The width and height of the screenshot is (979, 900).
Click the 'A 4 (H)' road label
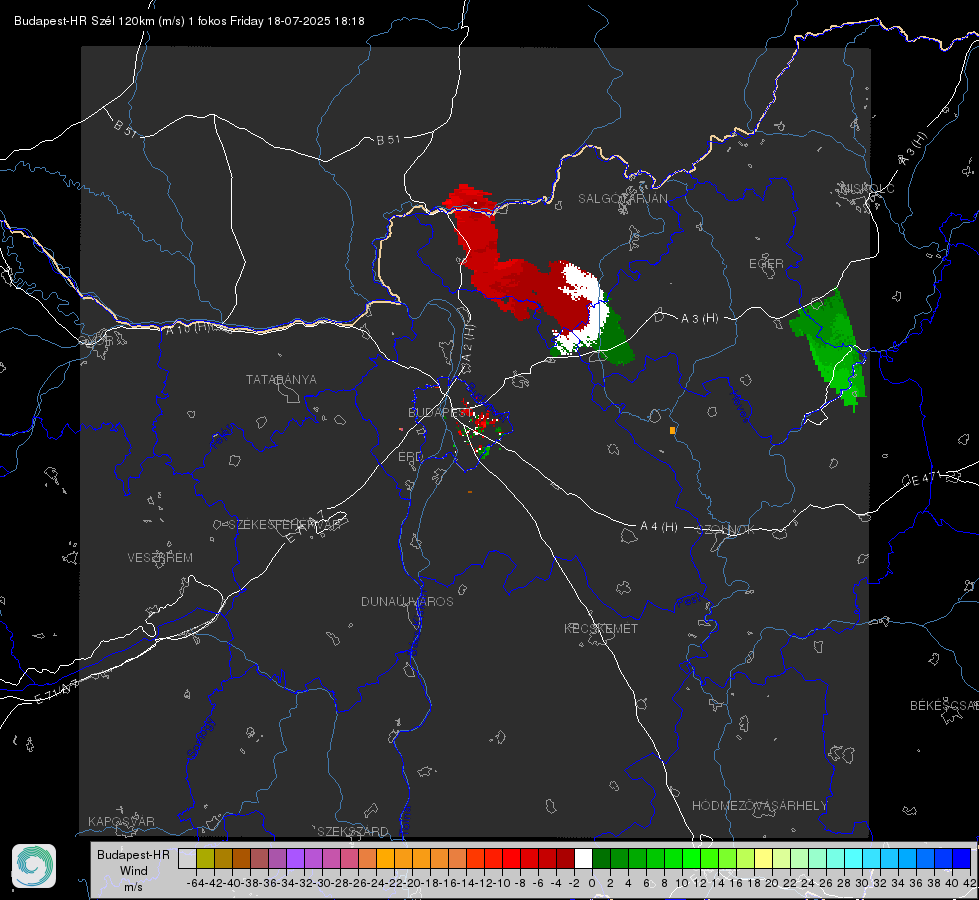click(x=659, y=527)
